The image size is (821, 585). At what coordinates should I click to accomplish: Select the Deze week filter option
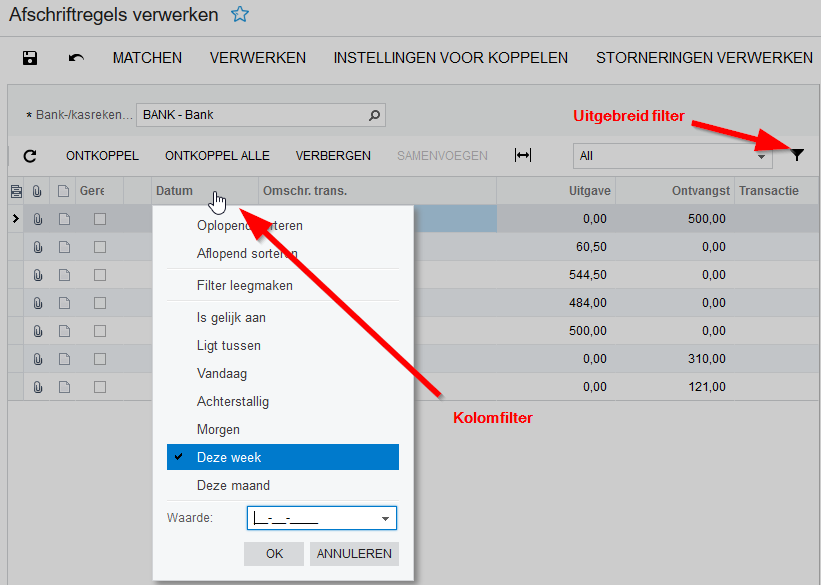tap(283, 457)
